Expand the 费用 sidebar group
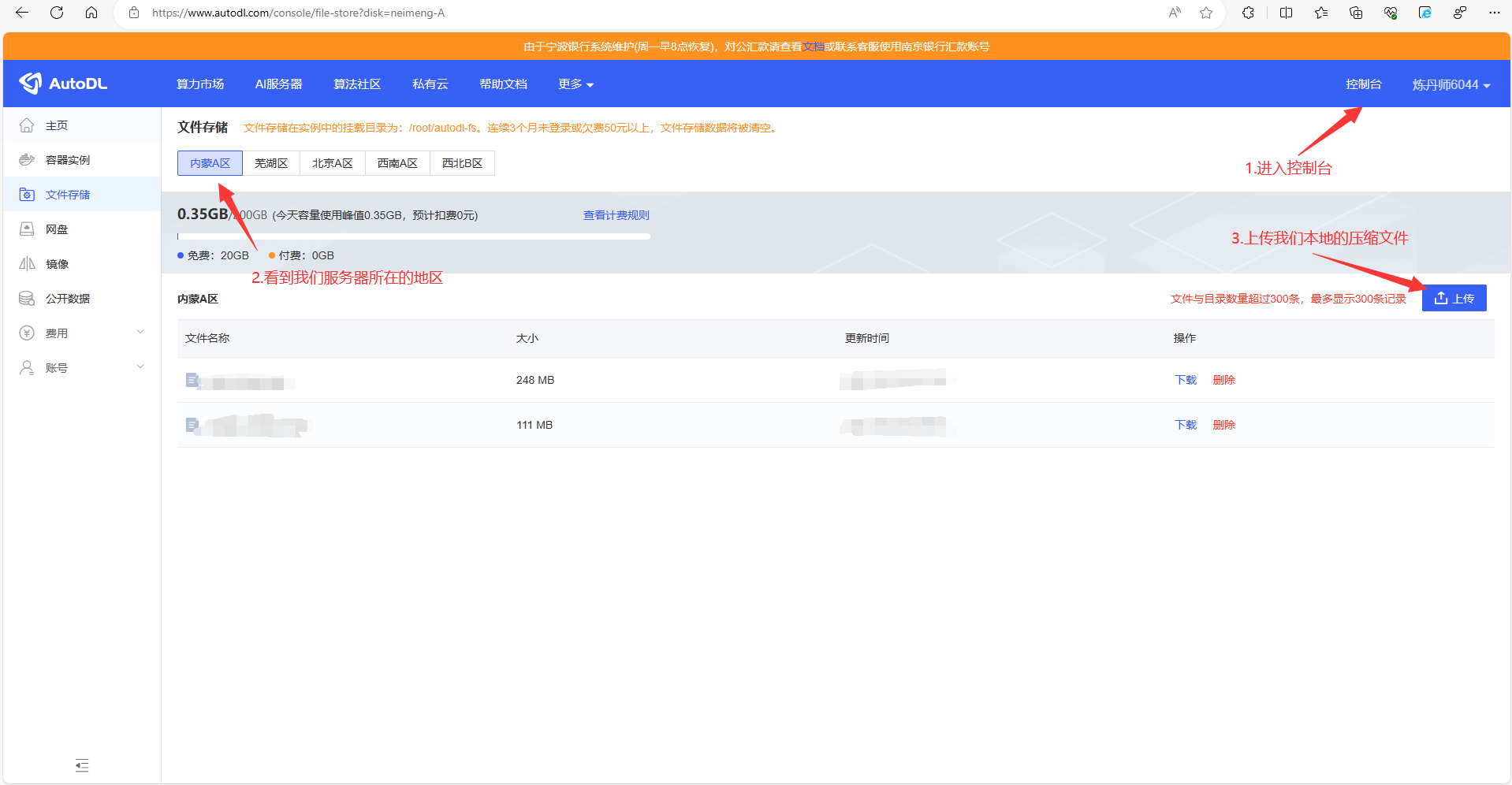This screenshot has width=1512, height=785. [82, 333]
